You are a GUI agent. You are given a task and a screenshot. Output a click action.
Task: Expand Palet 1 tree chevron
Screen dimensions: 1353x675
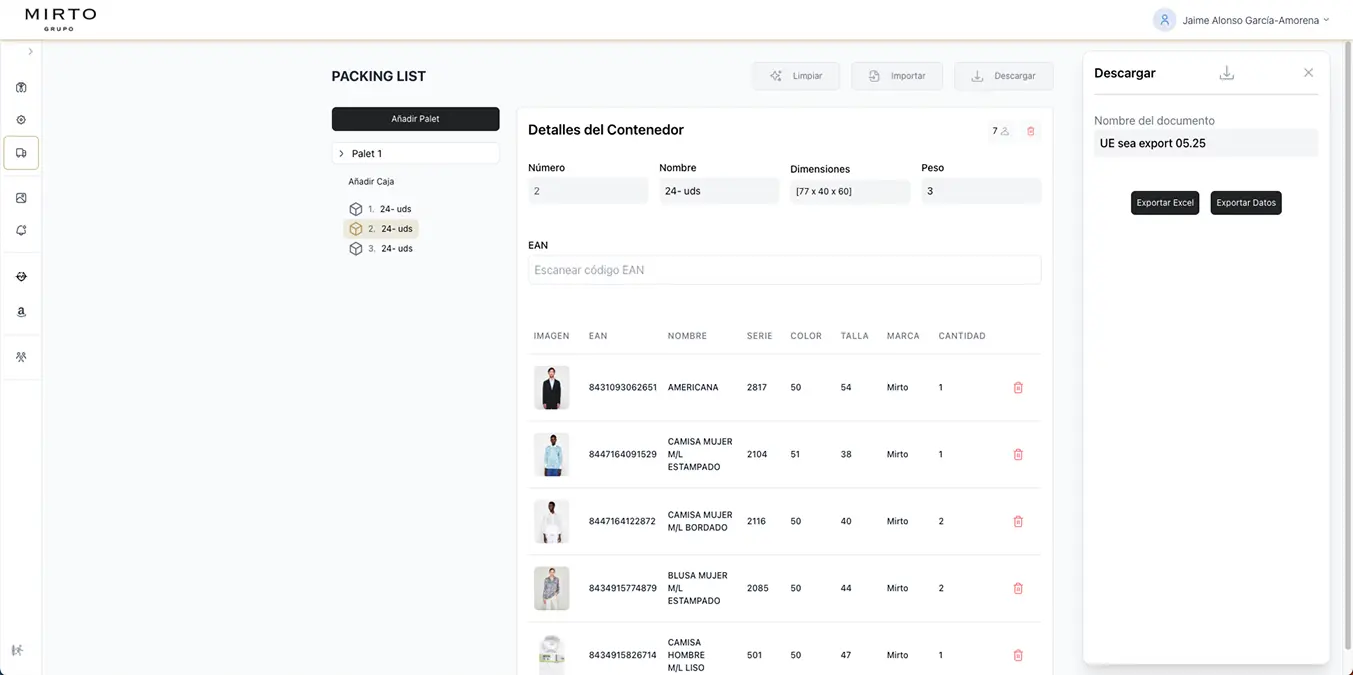pyautogui.click(x=341, y=154)
